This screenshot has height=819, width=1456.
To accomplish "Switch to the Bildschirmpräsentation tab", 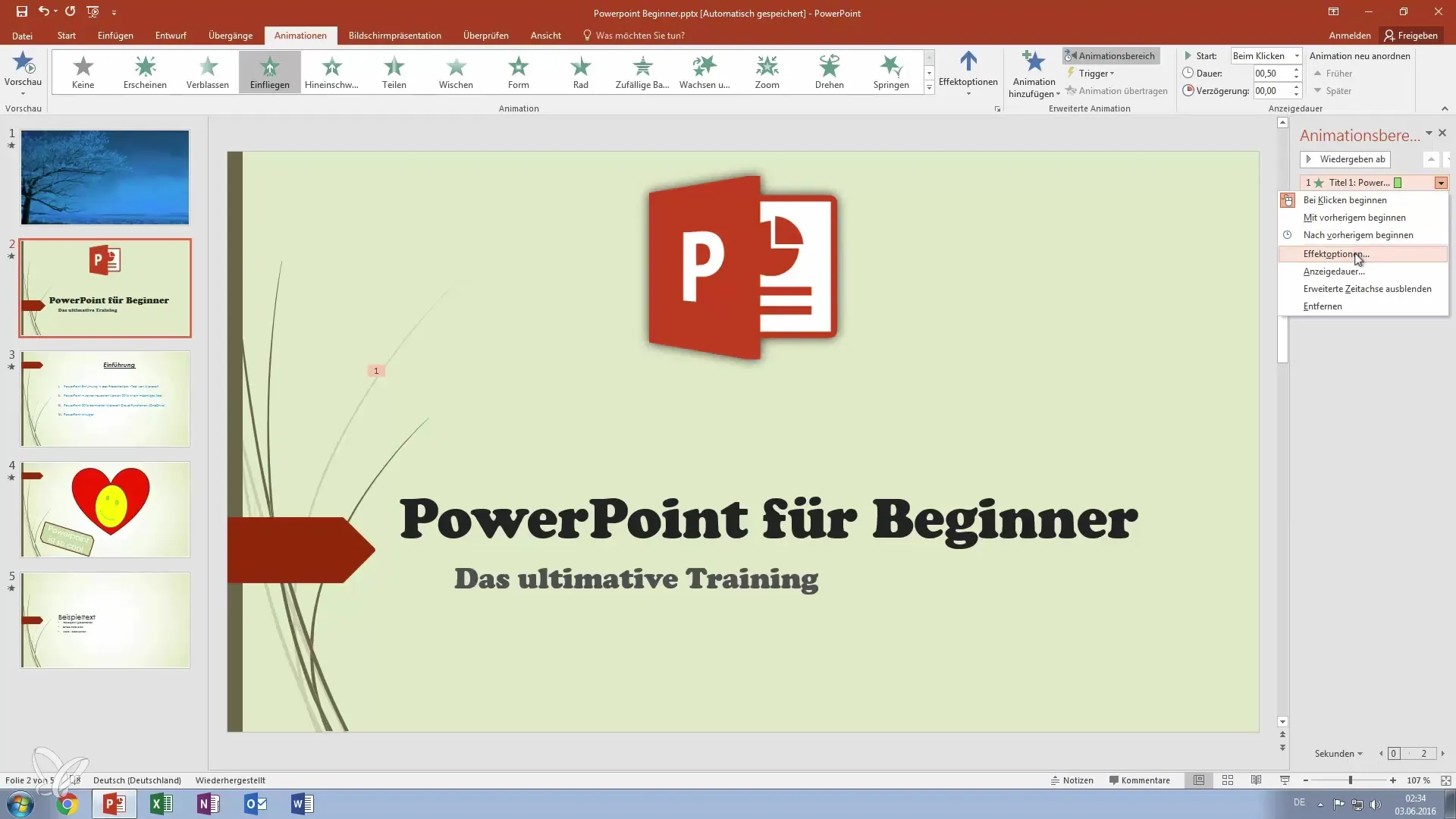I will 394,35.
